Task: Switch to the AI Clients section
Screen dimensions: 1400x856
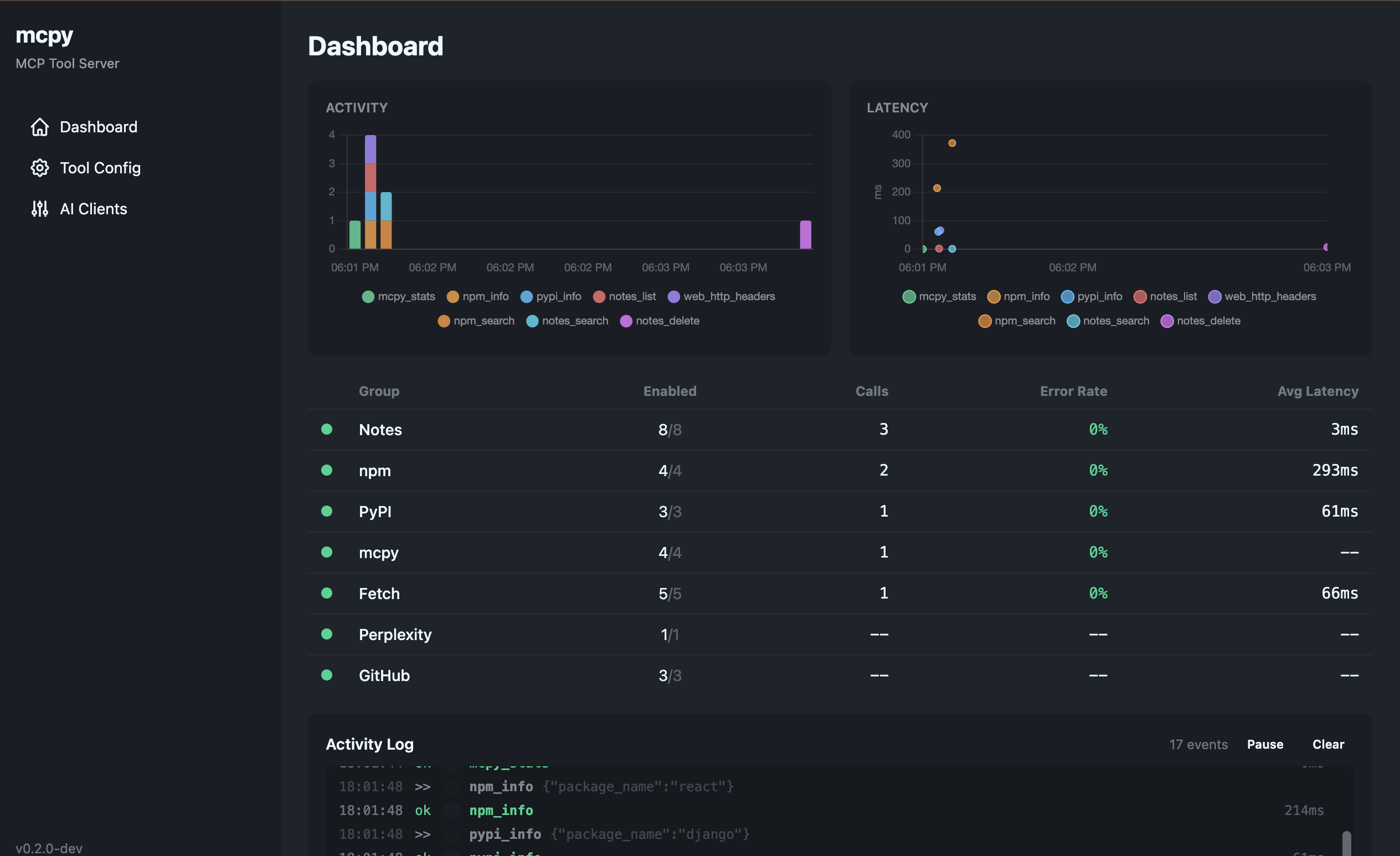Action: click(x=93, y=208)
